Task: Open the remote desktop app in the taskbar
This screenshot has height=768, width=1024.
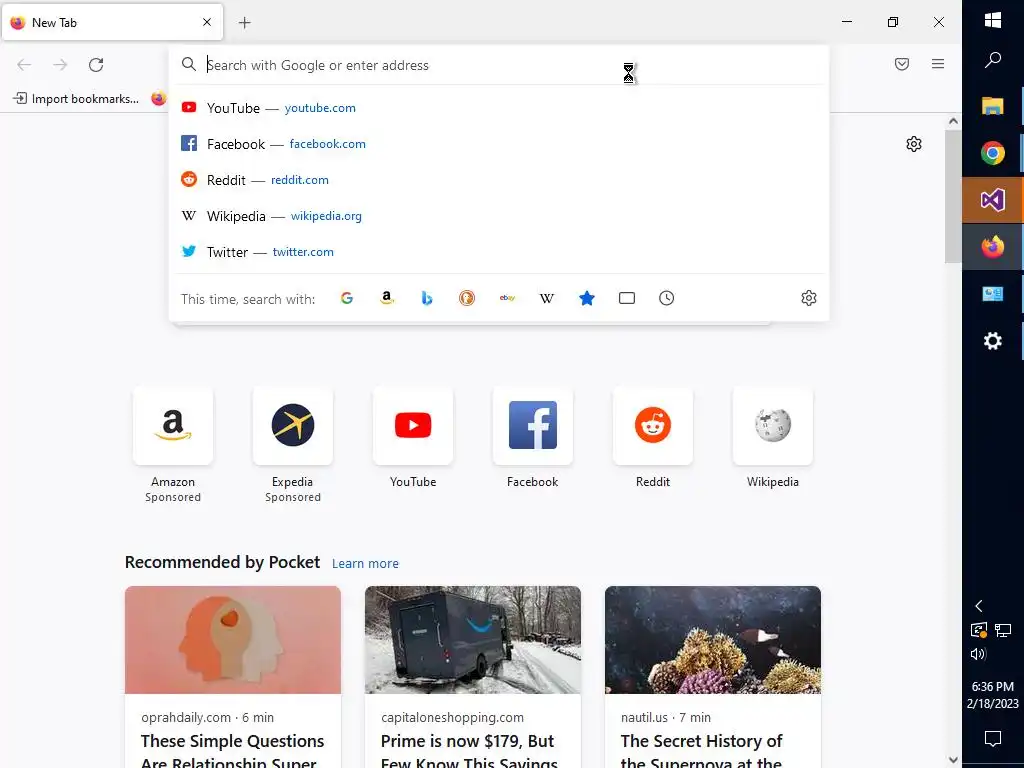Action: pos(993,294)
